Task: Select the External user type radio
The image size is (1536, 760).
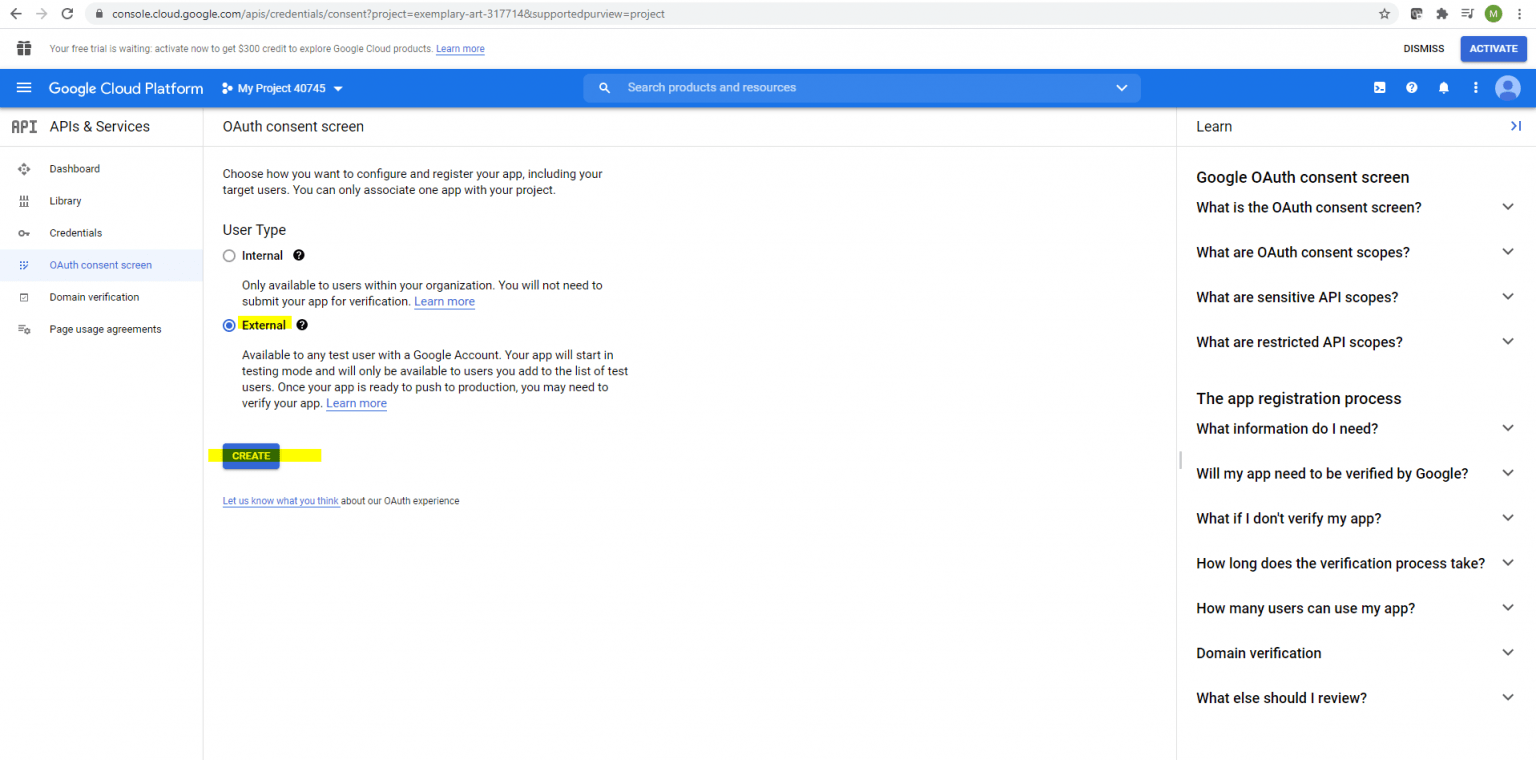Action: point(229,325)
